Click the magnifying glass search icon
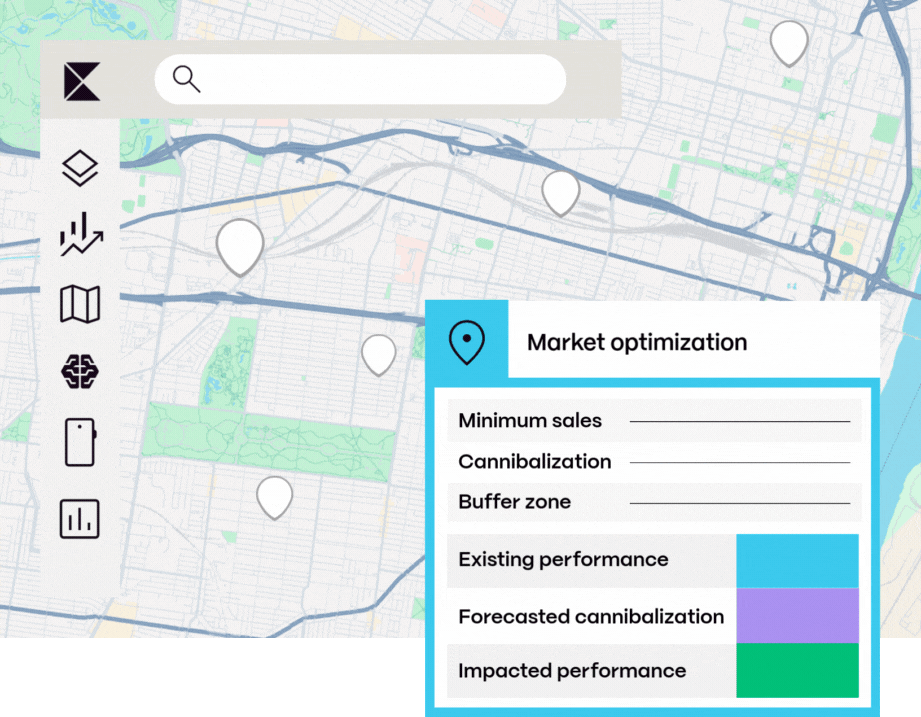The width and height of the screenshot is (921, 717). (x=187, y=78)
